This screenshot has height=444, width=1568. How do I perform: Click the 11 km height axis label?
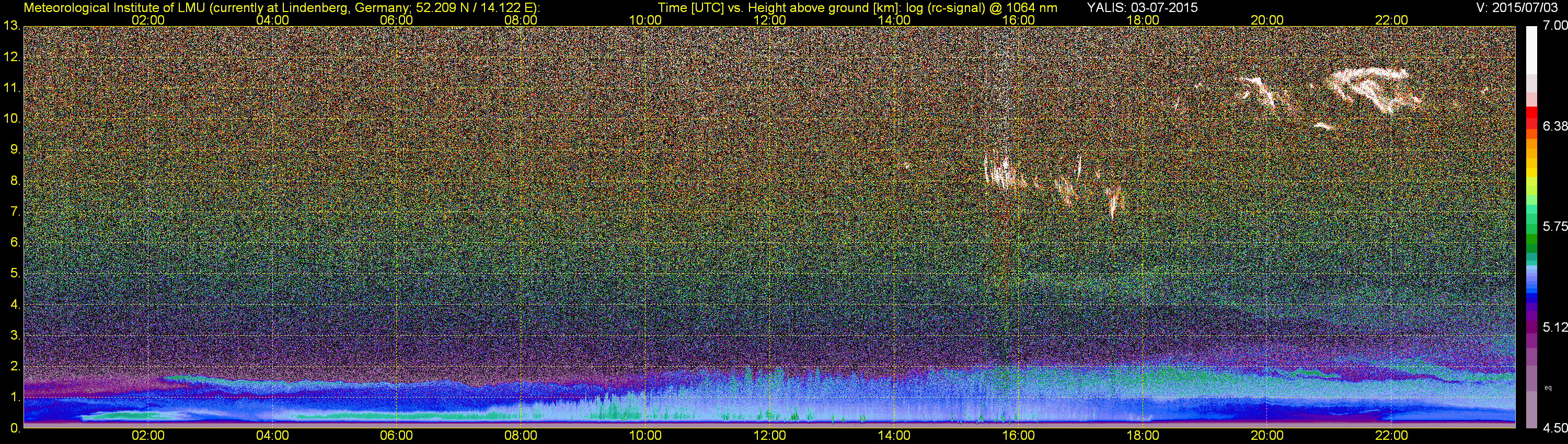click(11, 88)
